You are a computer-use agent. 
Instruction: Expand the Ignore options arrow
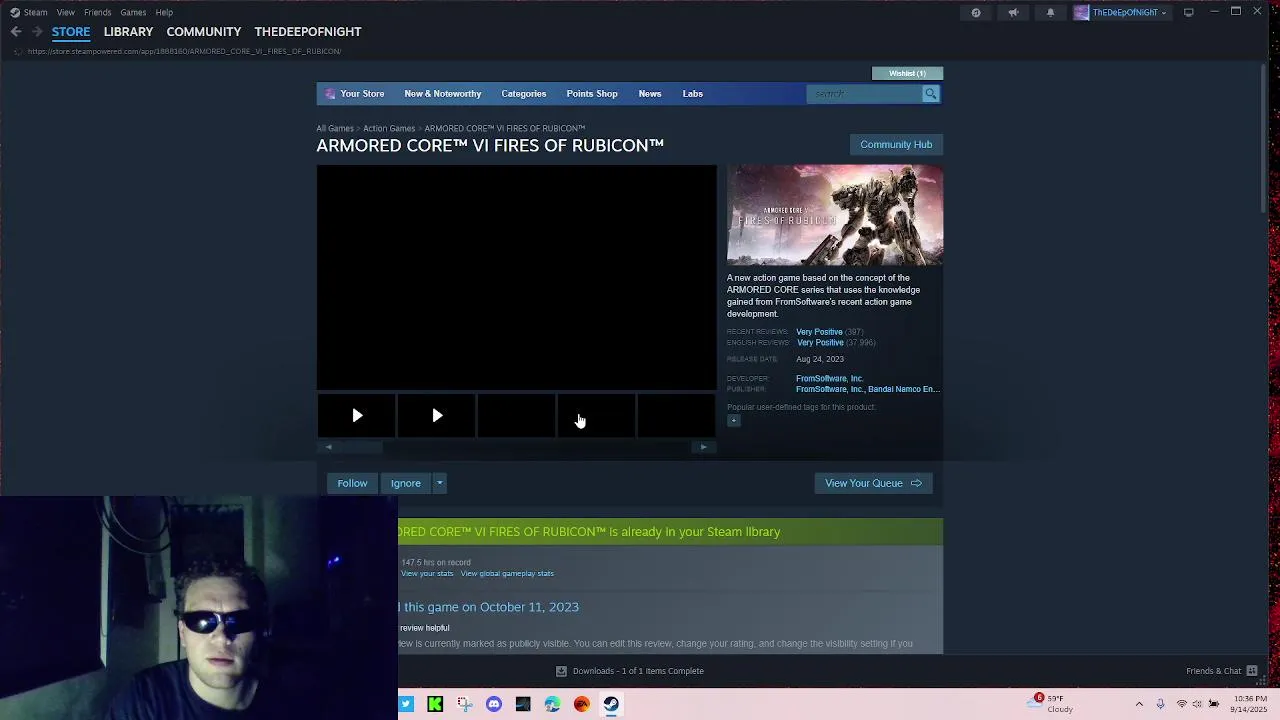click(439, 483)
